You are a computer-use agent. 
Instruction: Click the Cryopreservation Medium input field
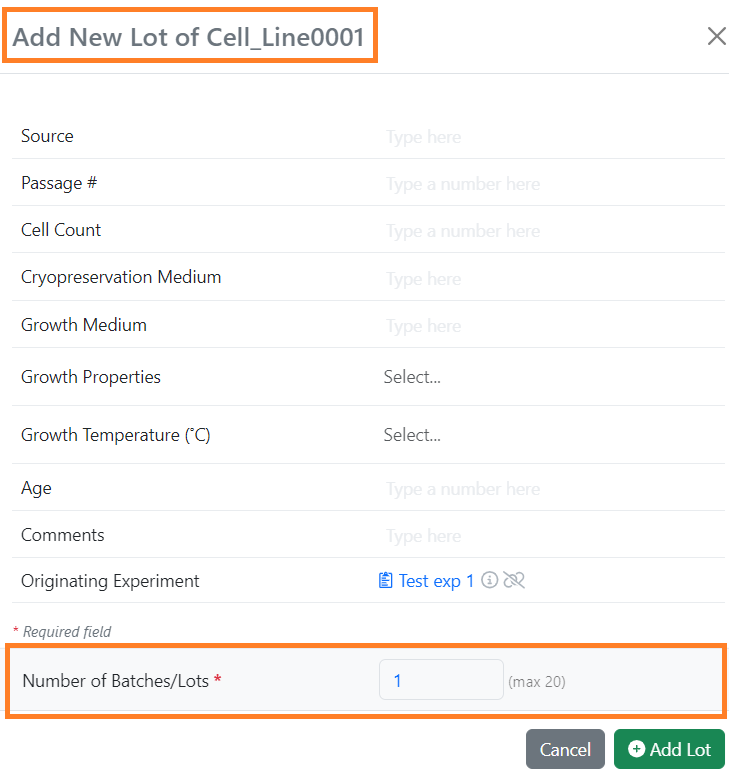coord(552,279)
